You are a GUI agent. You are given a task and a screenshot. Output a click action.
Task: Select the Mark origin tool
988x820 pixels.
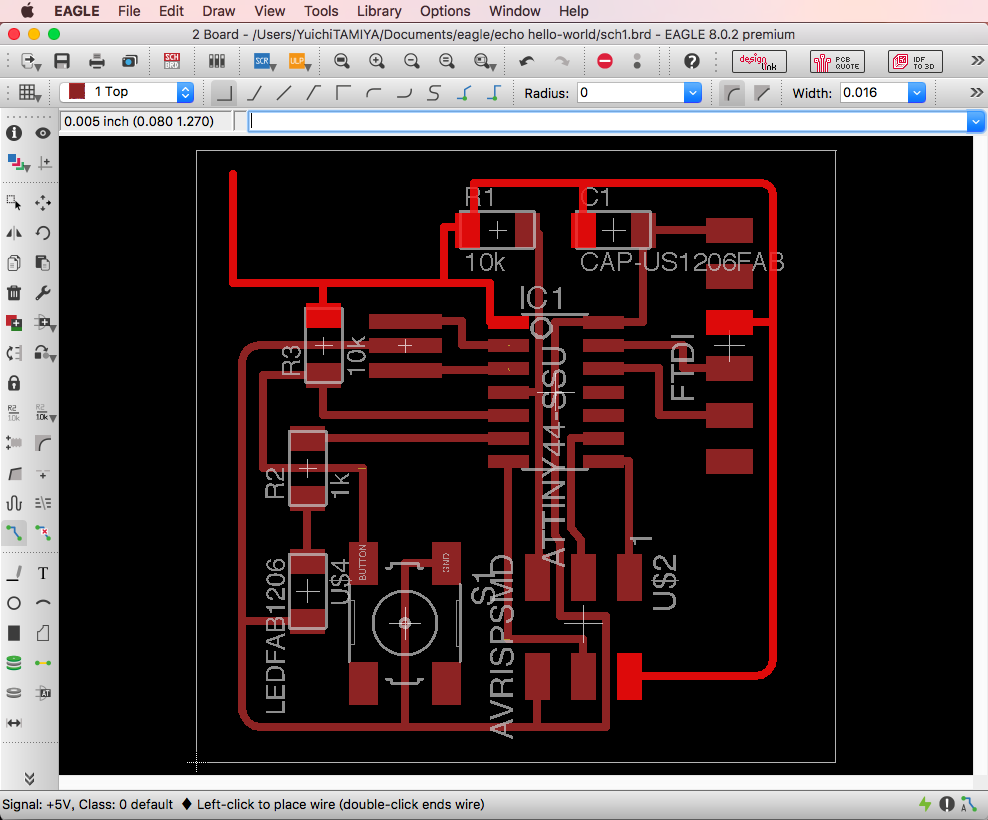coord(44,164)
